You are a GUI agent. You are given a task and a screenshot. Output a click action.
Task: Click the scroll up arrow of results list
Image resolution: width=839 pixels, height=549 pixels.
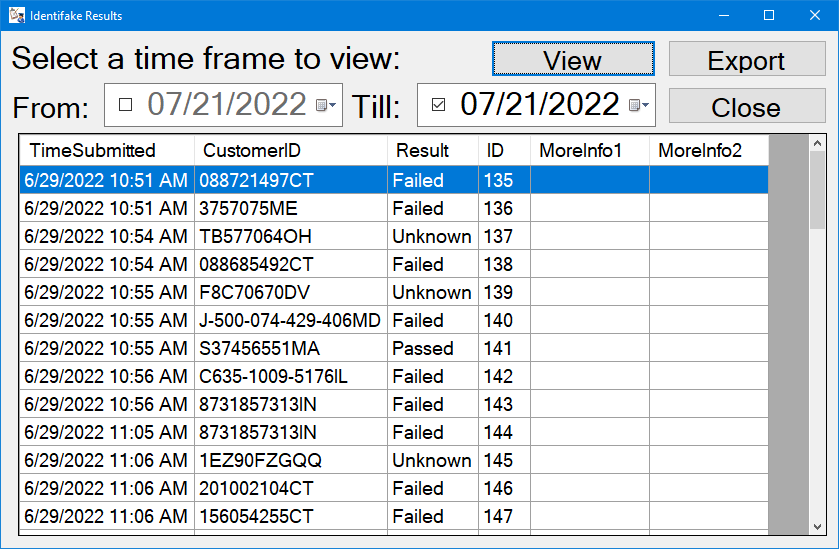coord(817,143)
